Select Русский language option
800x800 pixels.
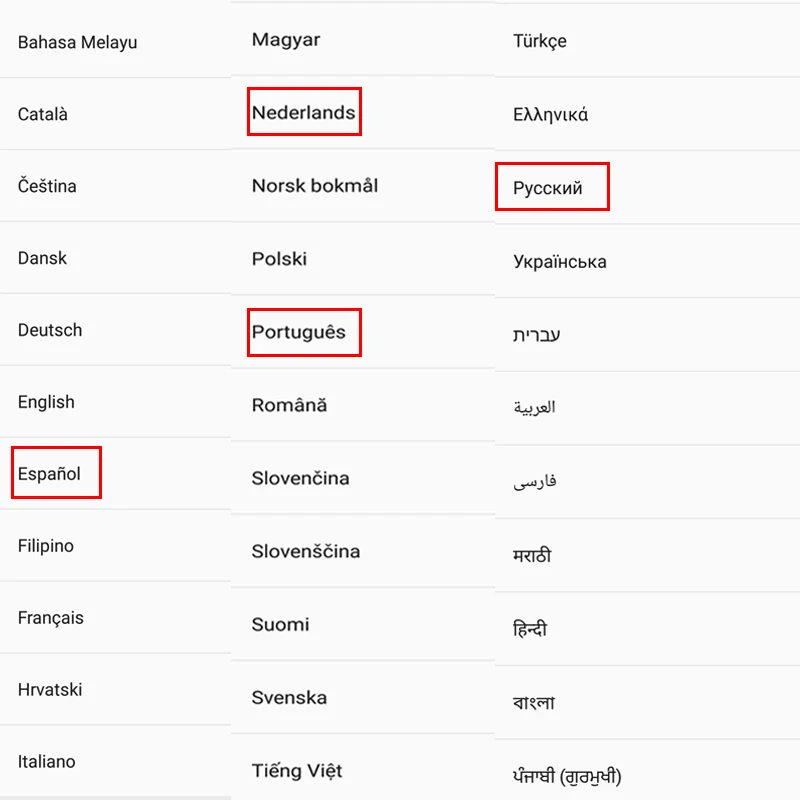pos(548,188)
